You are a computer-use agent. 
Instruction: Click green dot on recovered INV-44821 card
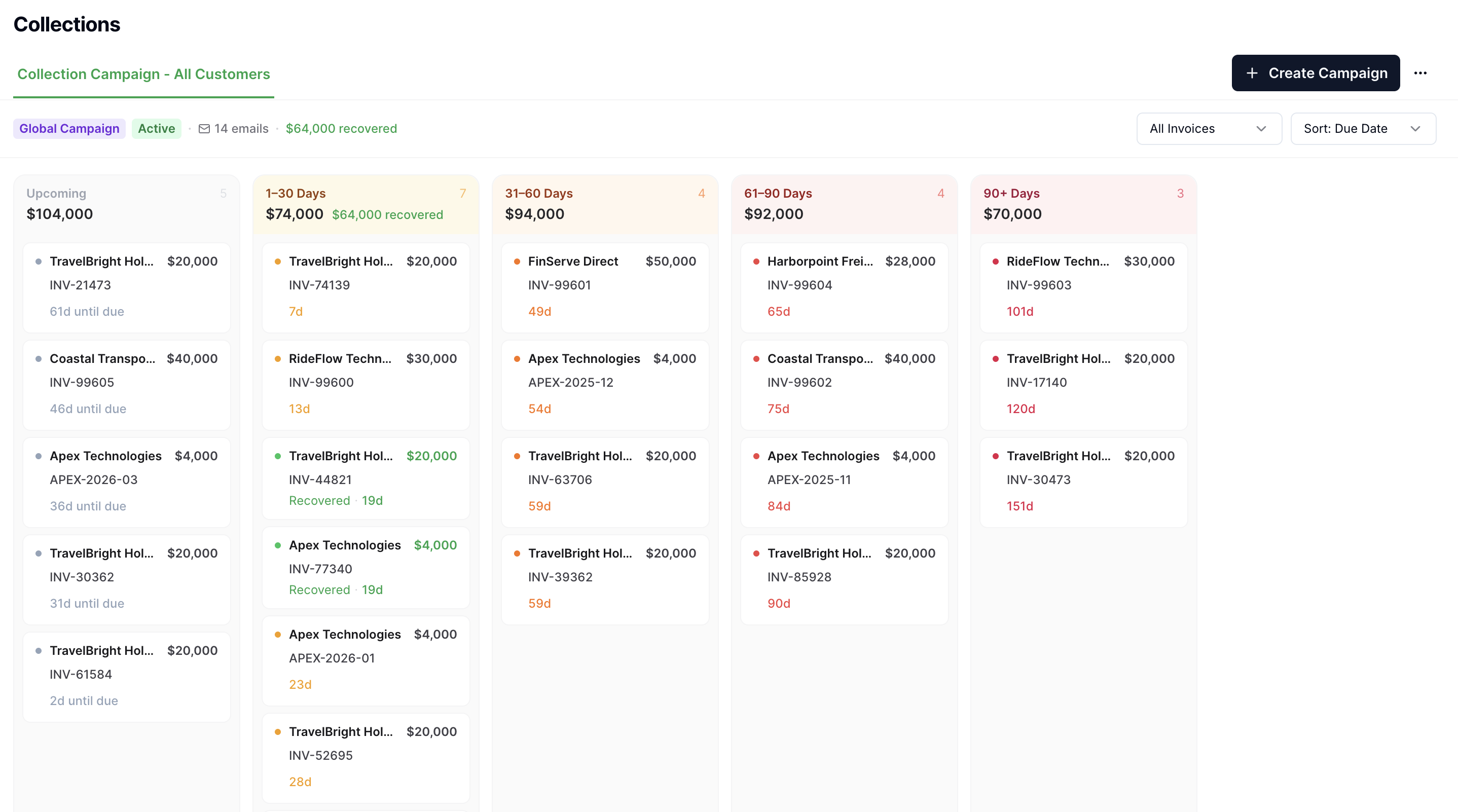(277, 456)
